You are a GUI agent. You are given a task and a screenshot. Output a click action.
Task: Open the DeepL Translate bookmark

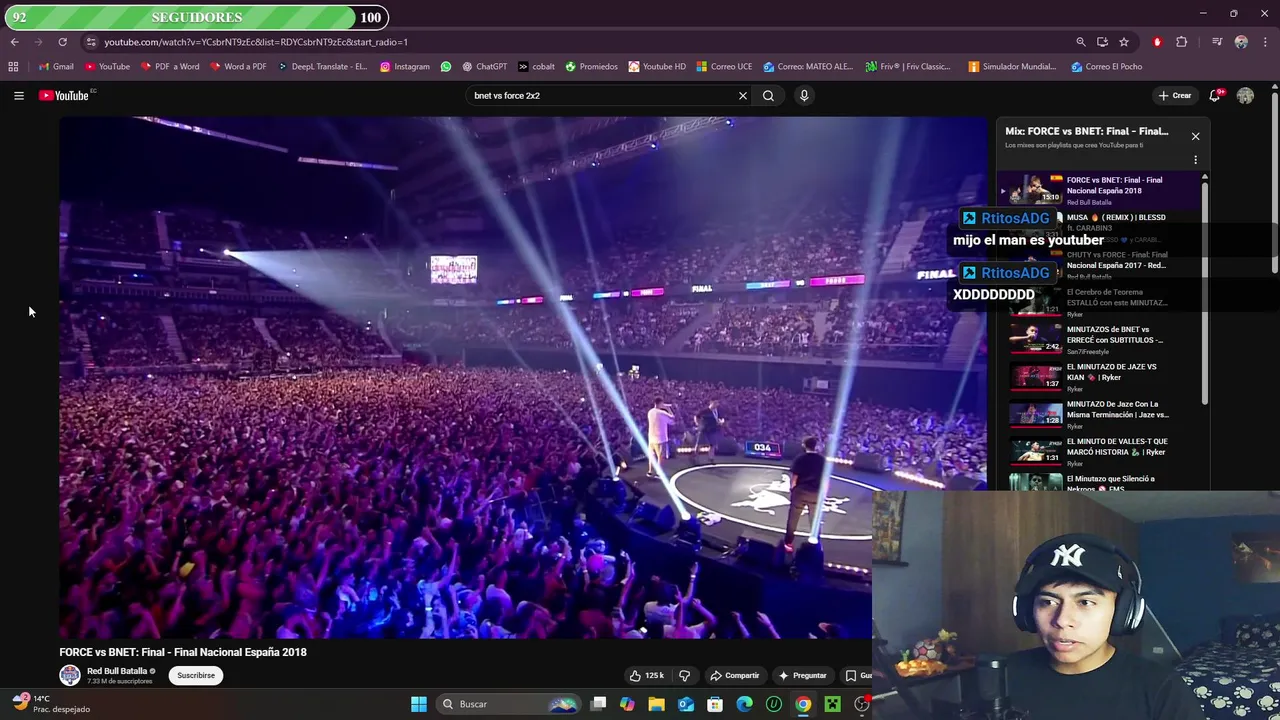point(322,67)
